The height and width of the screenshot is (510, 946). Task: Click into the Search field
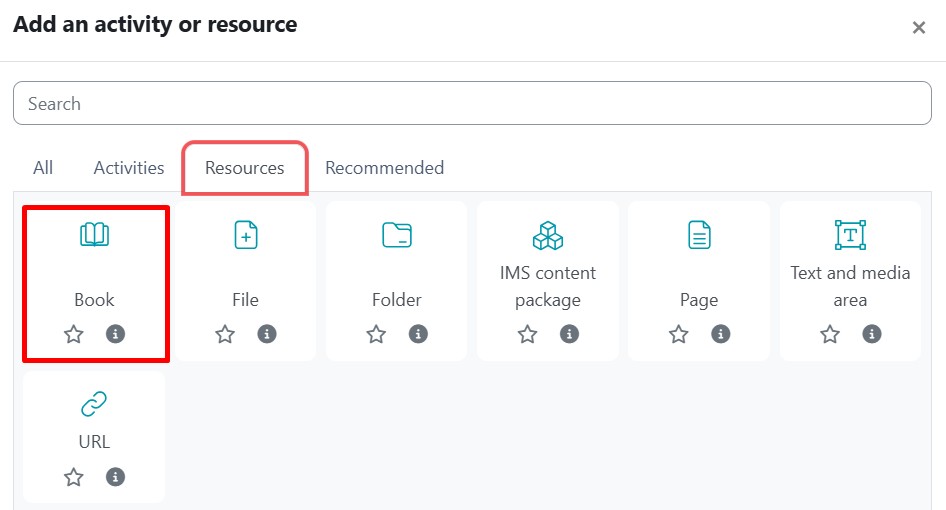pyautogui.click(x=472, y=104)
